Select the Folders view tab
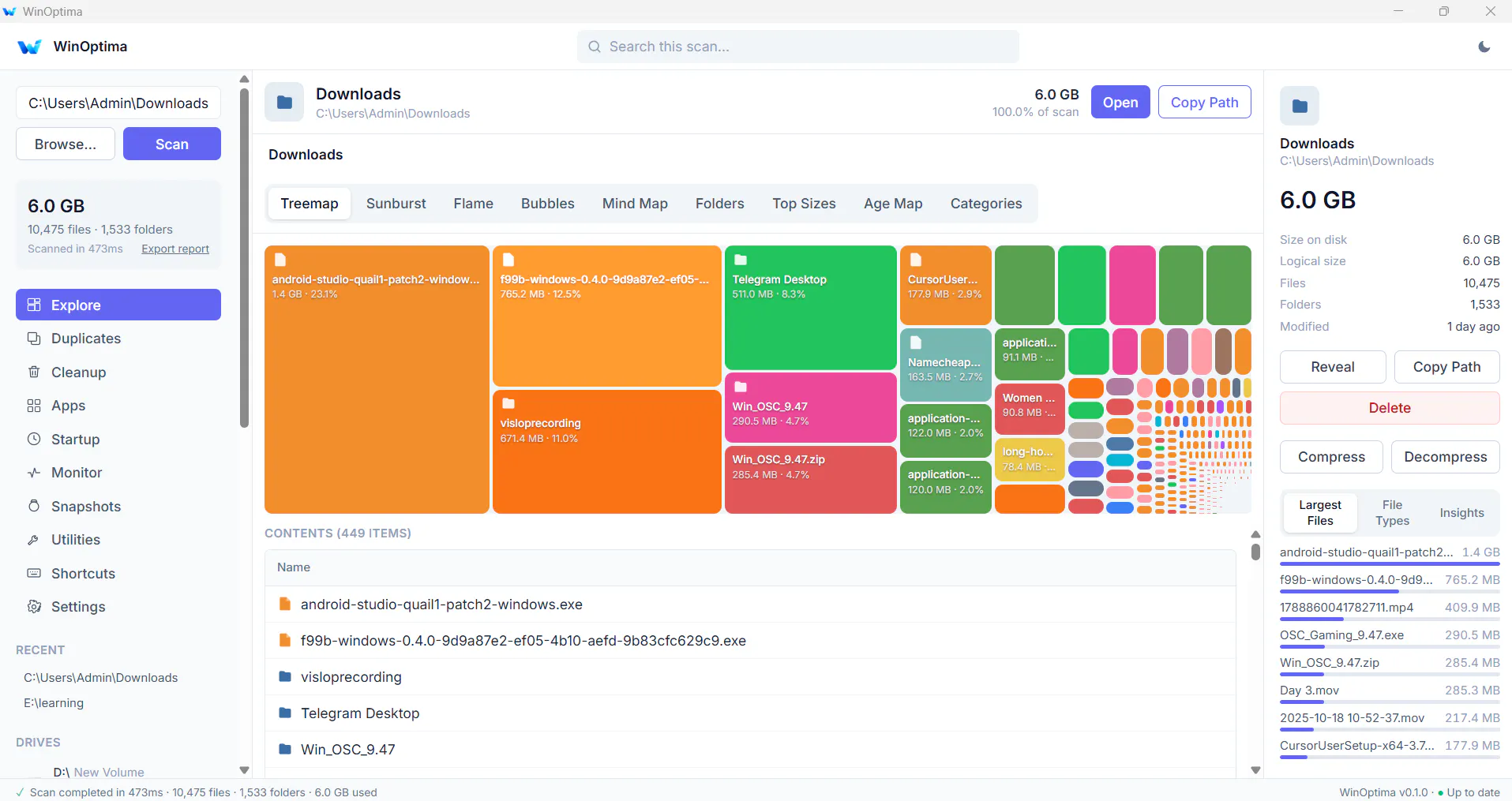1512x801 pixels. [720, 204]
